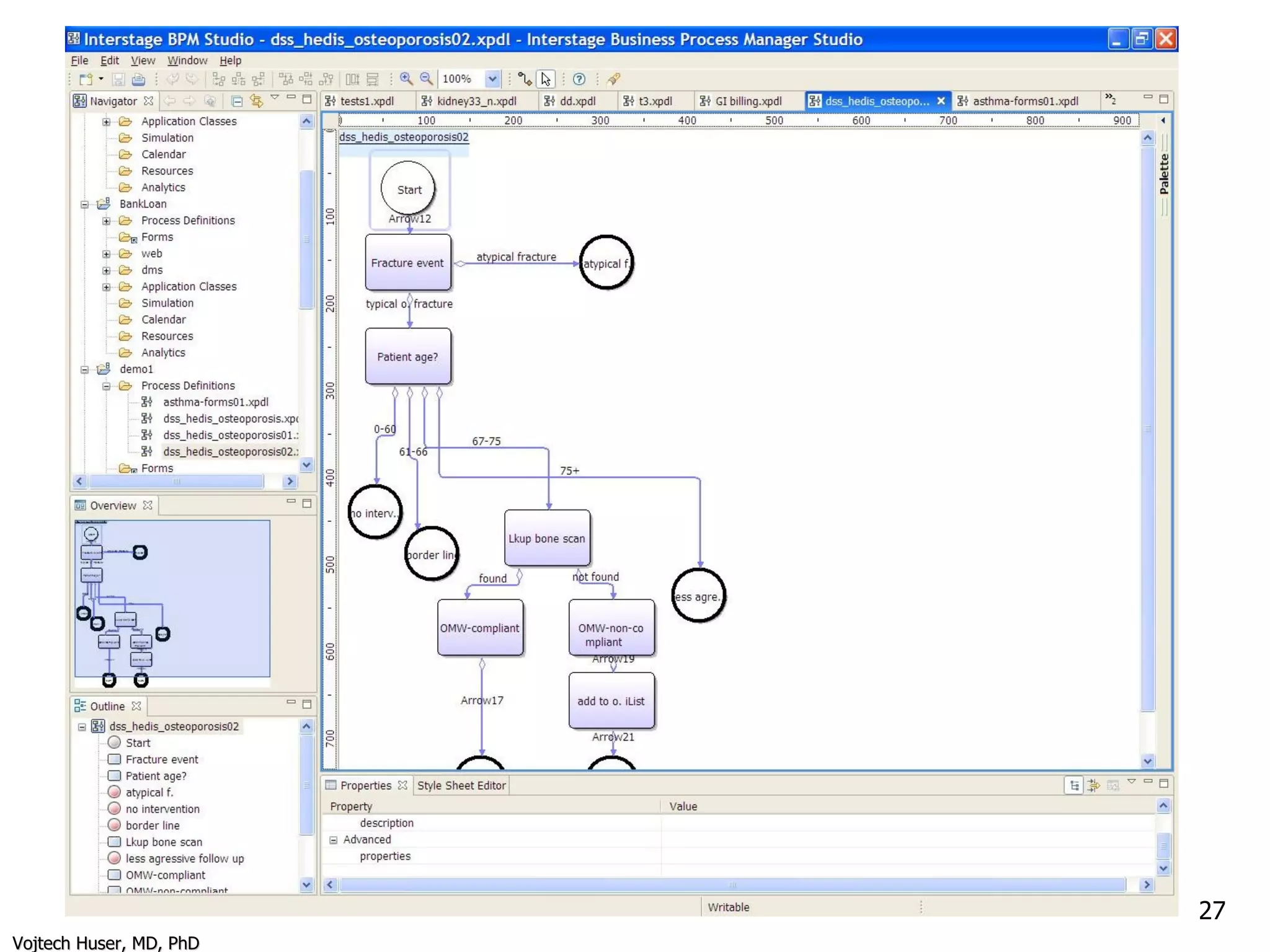Click the Zoom In magnifier icon

406,79
